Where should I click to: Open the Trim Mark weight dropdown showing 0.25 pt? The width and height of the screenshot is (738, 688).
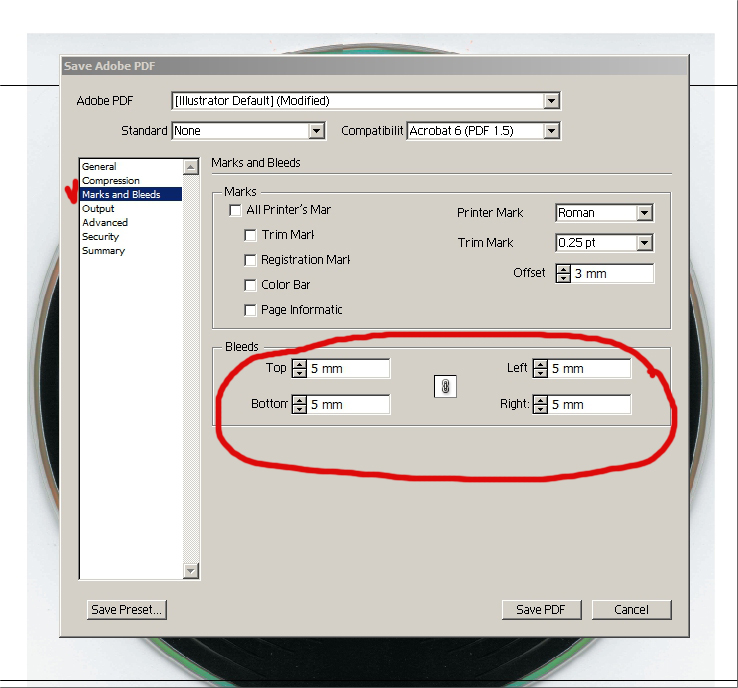click(604, 243)
